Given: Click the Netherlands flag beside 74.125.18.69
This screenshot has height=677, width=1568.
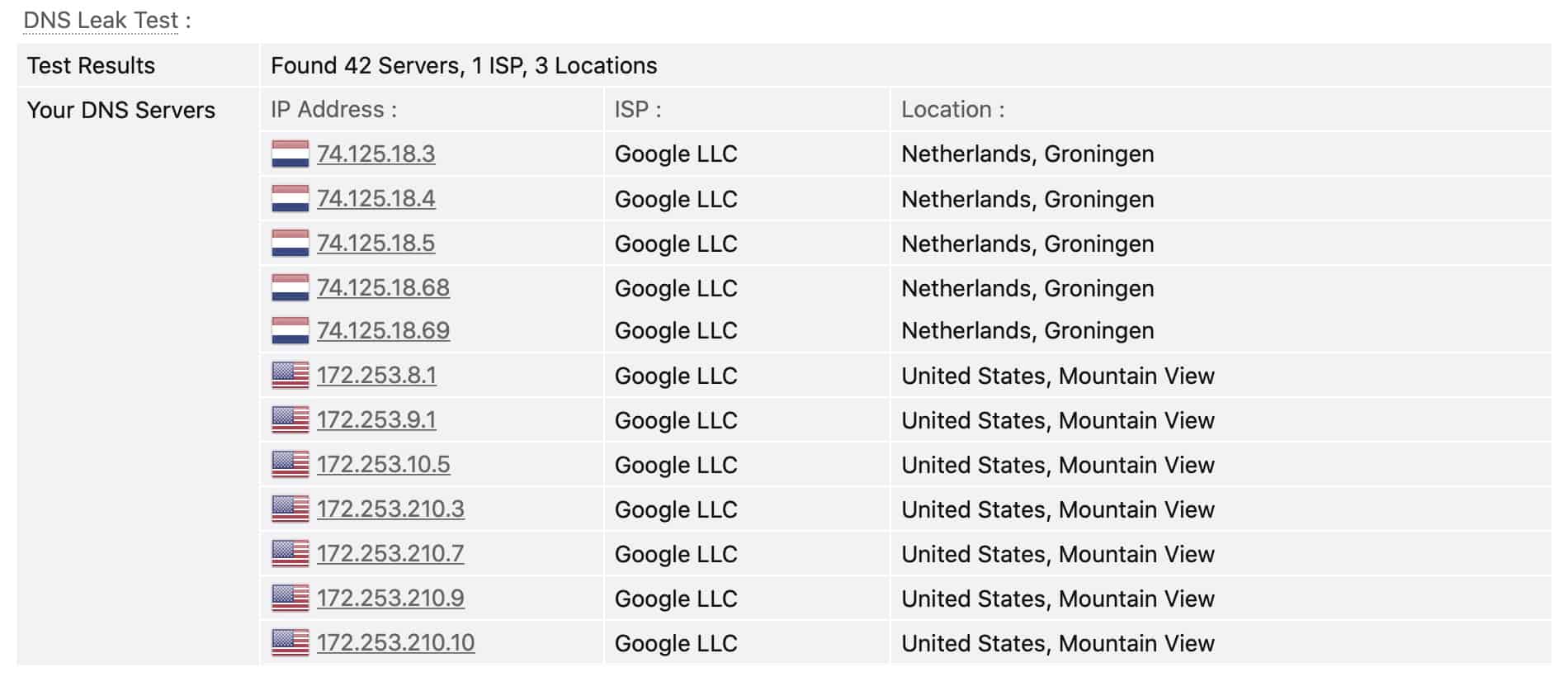Looking at the screenshot, I should click(290, 330).
